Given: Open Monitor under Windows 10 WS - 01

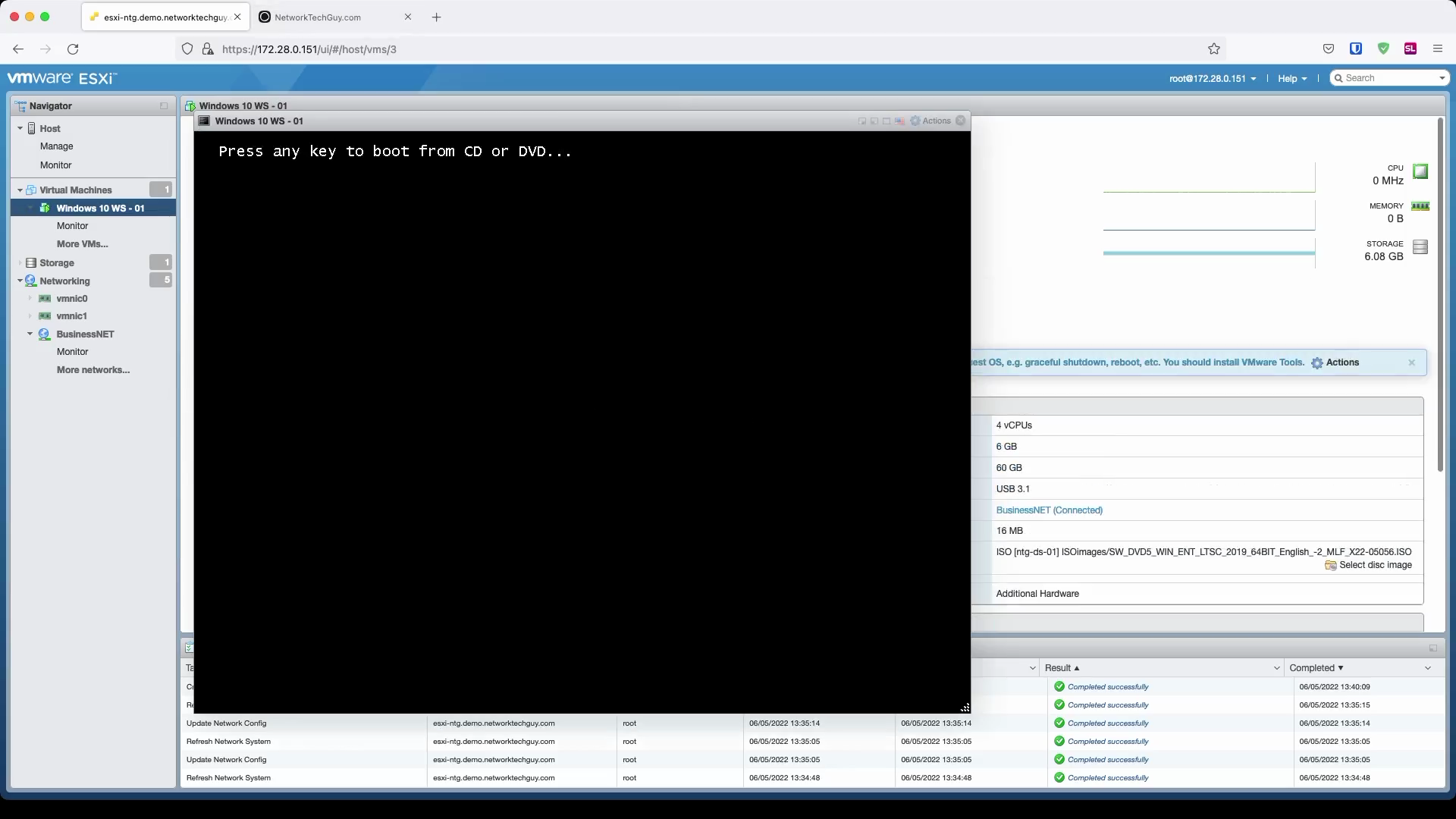Looking at the screenshot, I should [x=73, y=226].
